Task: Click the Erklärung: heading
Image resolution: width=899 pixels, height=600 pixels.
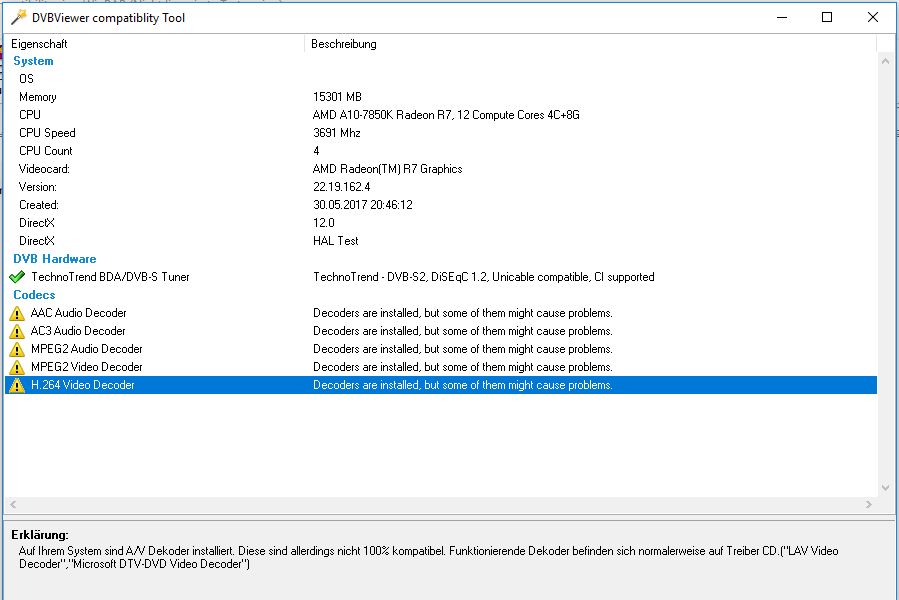Action: tap(40, 535)
